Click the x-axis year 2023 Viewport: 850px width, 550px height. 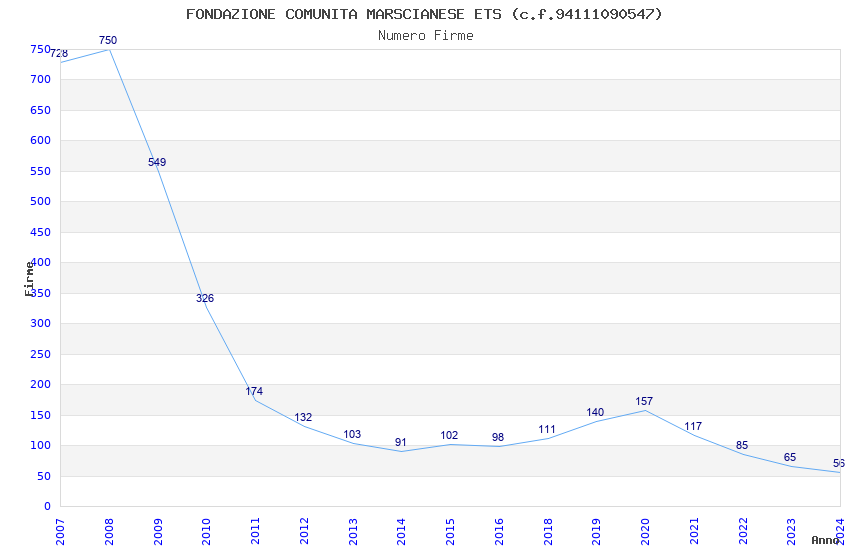791,532
